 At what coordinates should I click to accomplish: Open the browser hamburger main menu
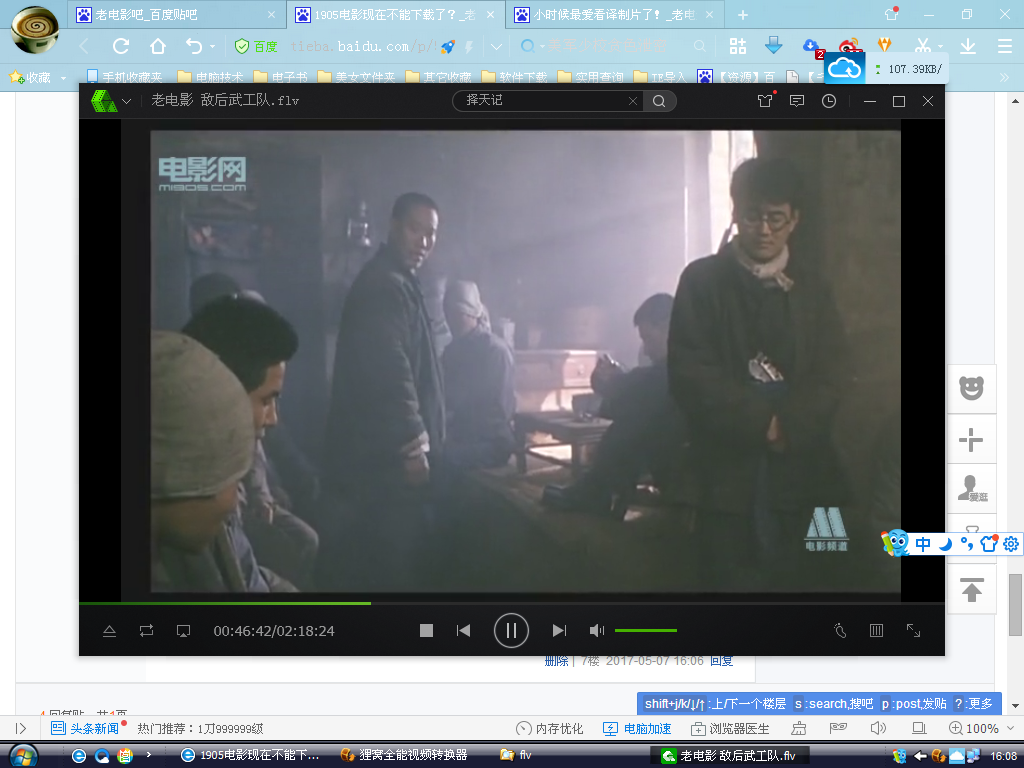[1005, 46]
